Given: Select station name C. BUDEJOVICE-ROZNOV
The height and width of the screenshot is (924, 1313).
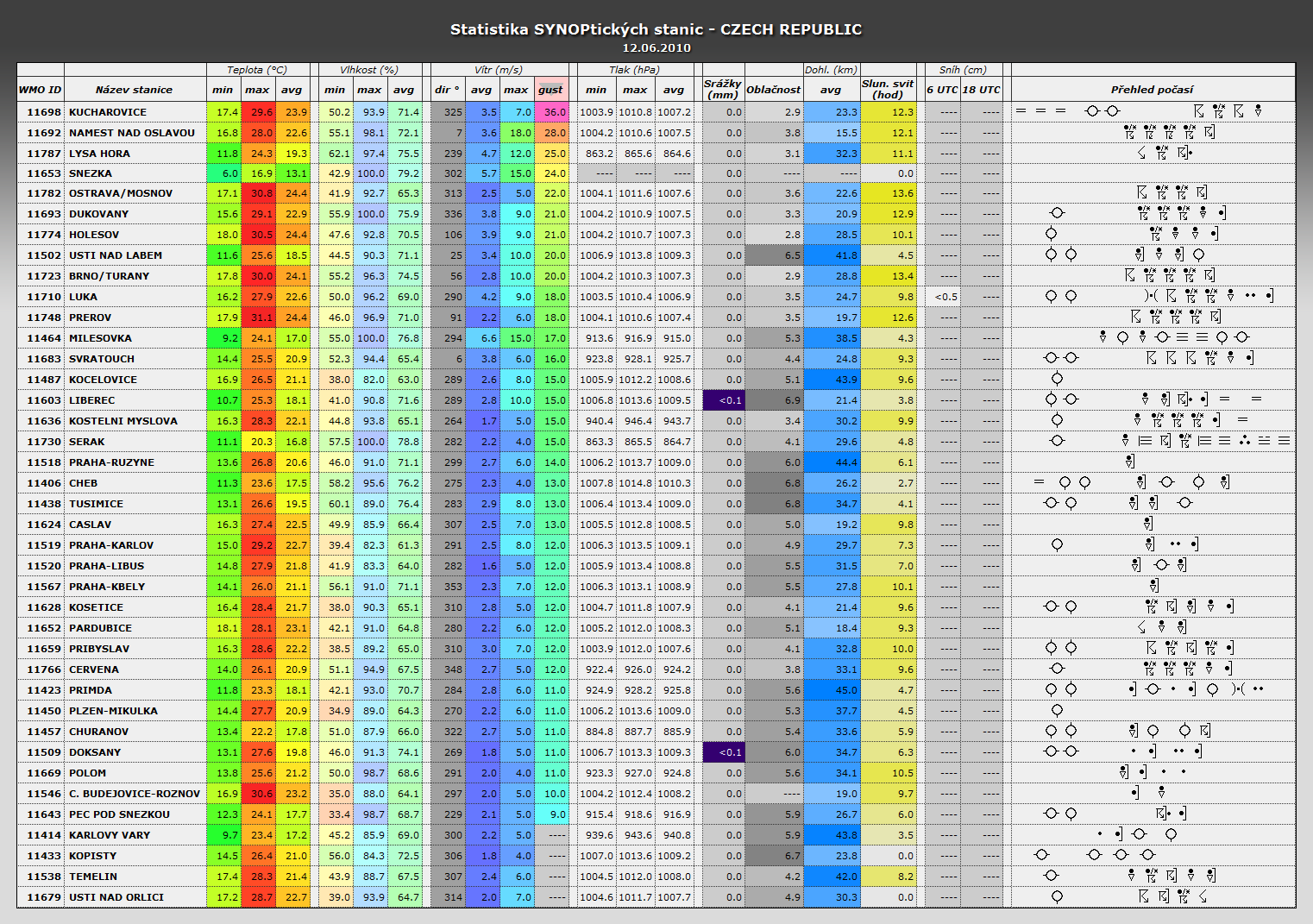Looking at the screenshot, I should tap(135, 794).
